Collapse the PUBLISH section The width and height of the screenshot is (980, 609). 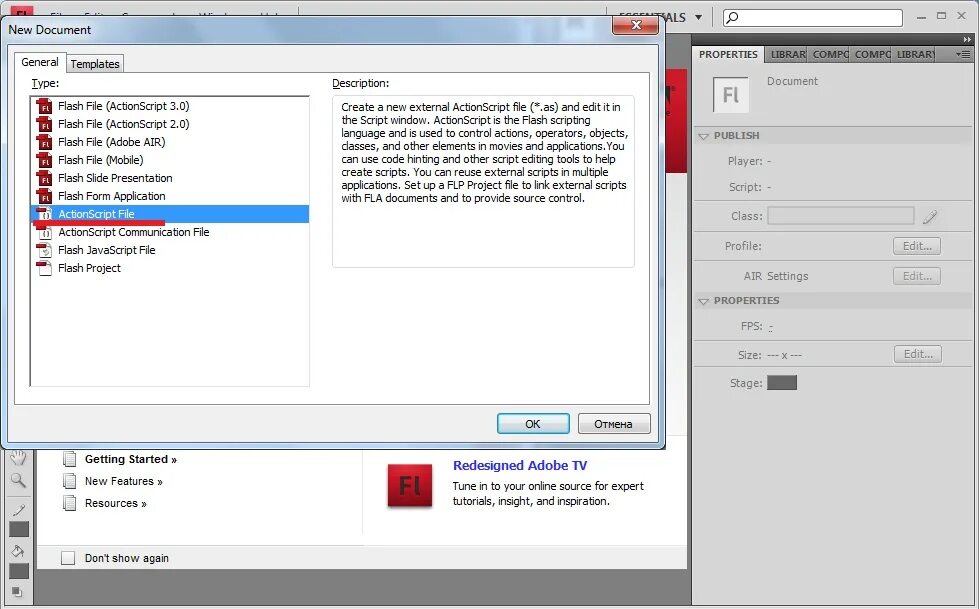(703, 136)
